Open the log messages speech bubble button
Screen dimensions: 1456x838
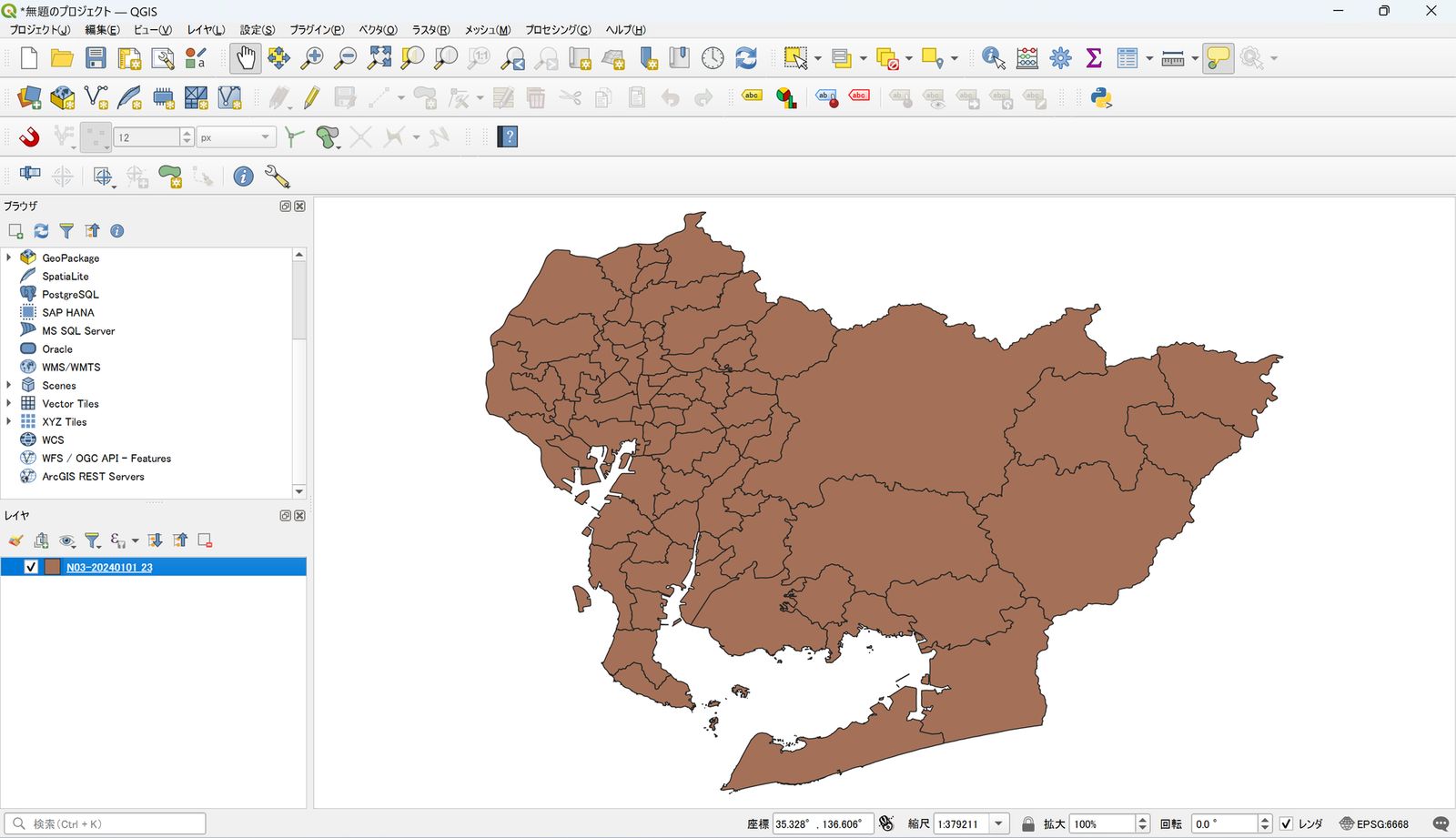click(1441, 823)
